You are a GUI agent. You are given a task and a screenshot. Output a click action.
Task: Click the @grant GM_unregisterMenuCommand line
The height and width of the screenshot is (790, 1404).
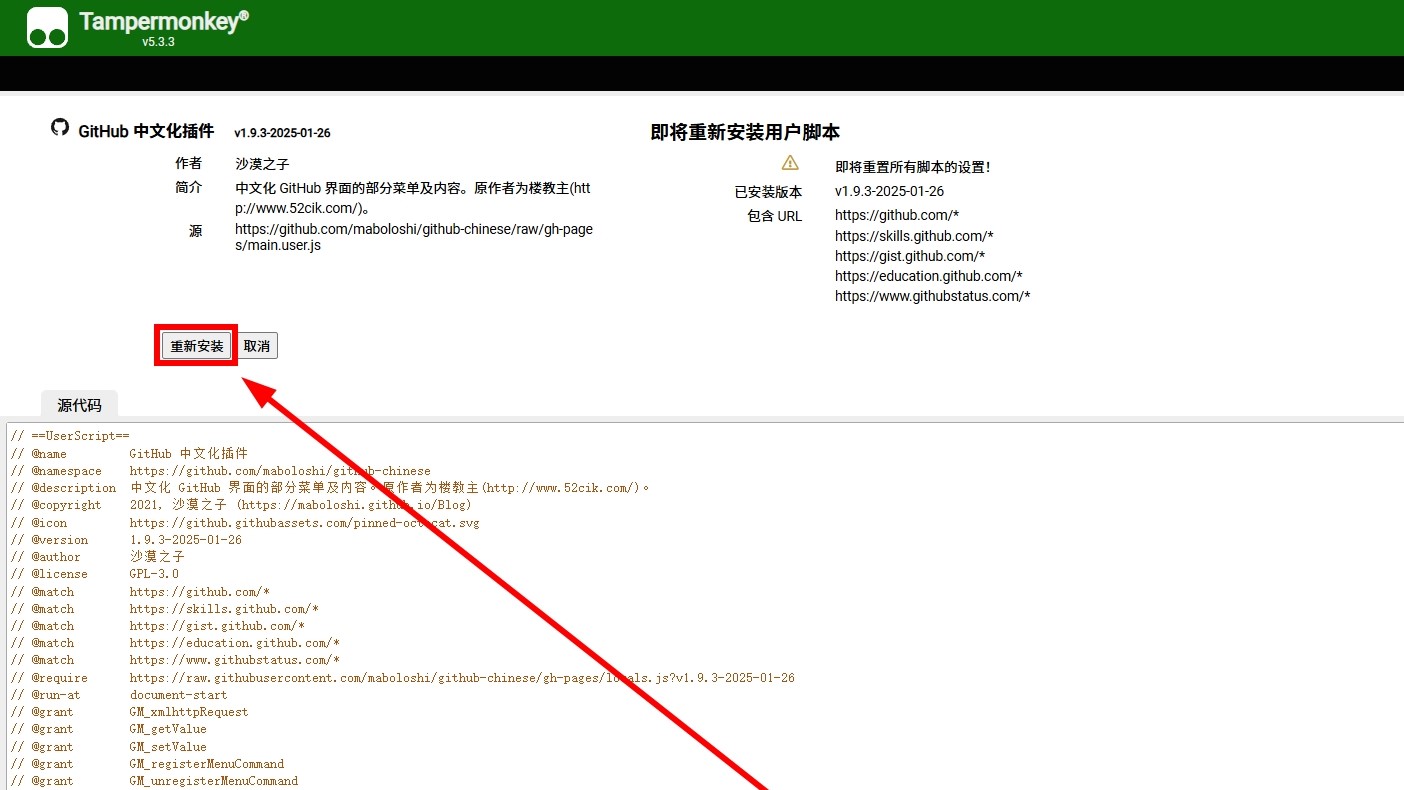[154, 781]
